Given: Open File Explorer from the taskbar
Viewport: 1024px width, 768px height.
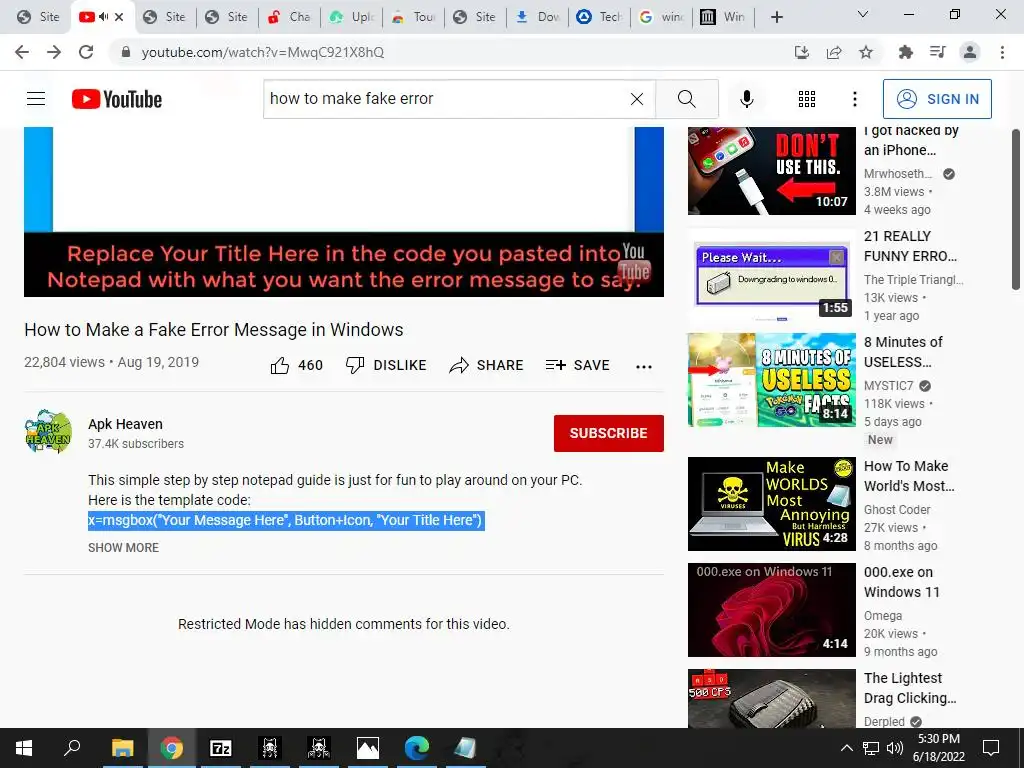Looking at the screenshot, I should tap(122, 748).
